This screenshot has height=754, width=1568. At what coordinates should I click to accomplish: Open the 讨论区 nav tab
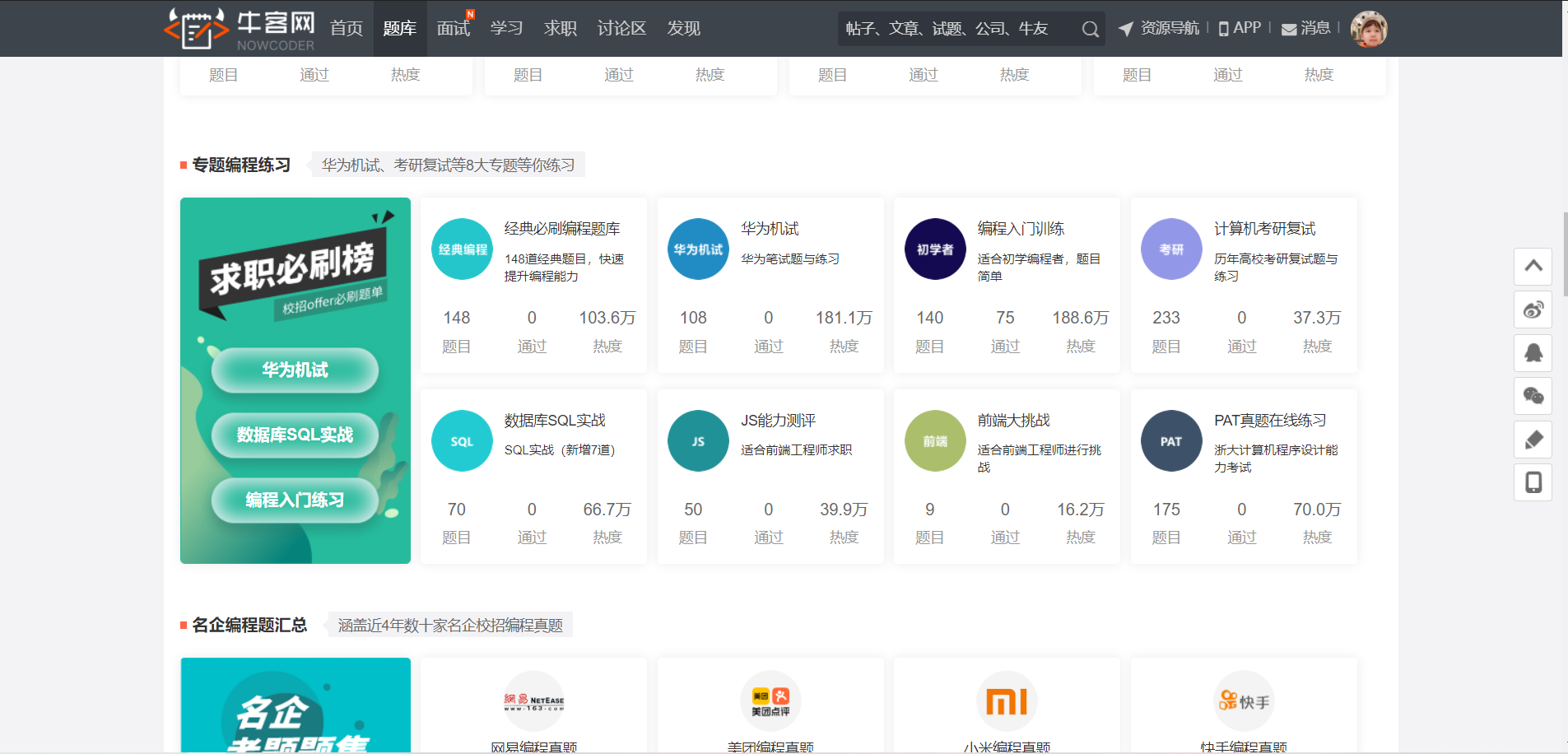click(621, 29)
